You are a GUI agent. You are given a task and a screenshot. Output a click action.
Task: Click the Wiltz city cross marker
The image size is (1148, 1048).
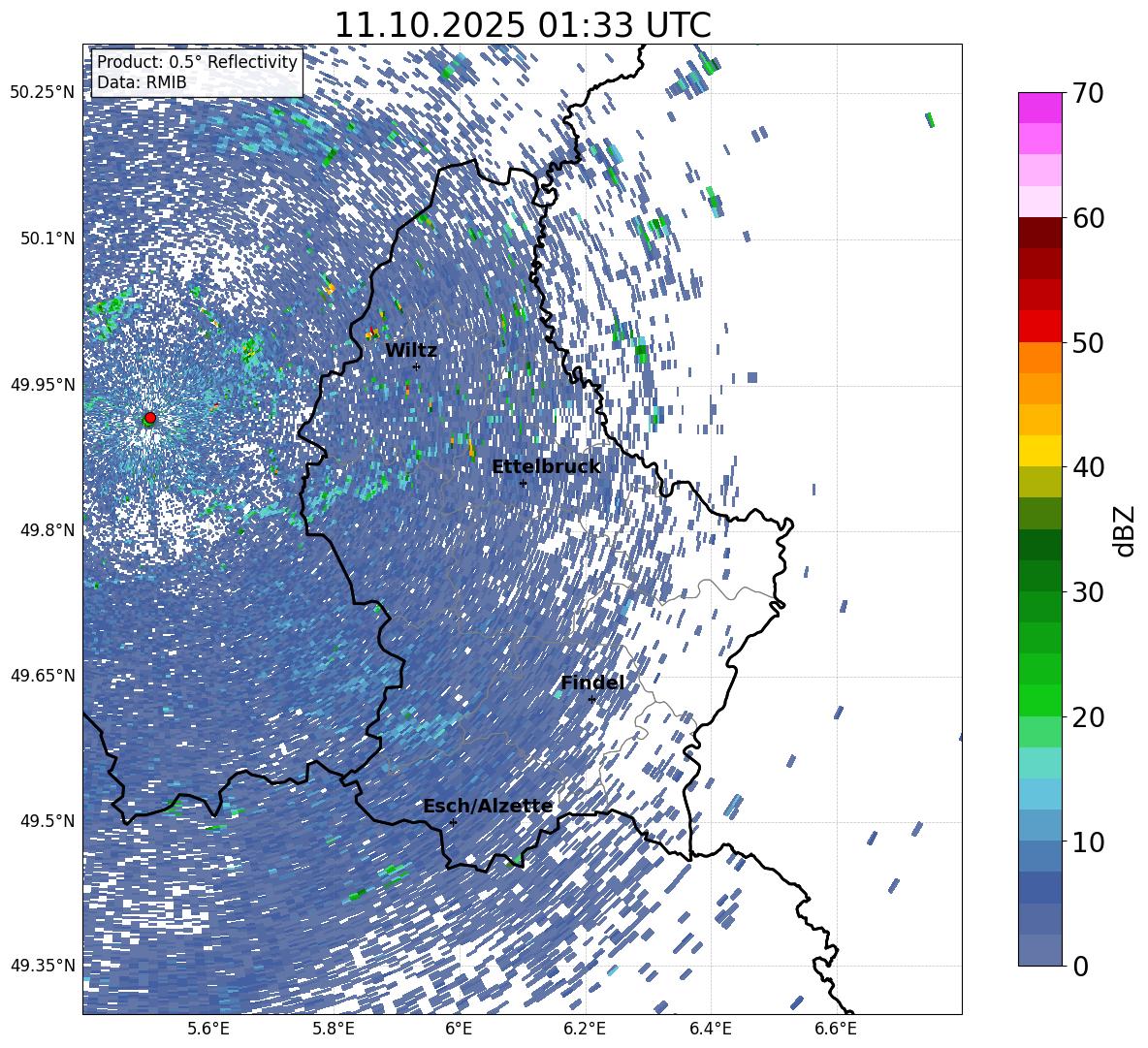(x=417, y=366)
